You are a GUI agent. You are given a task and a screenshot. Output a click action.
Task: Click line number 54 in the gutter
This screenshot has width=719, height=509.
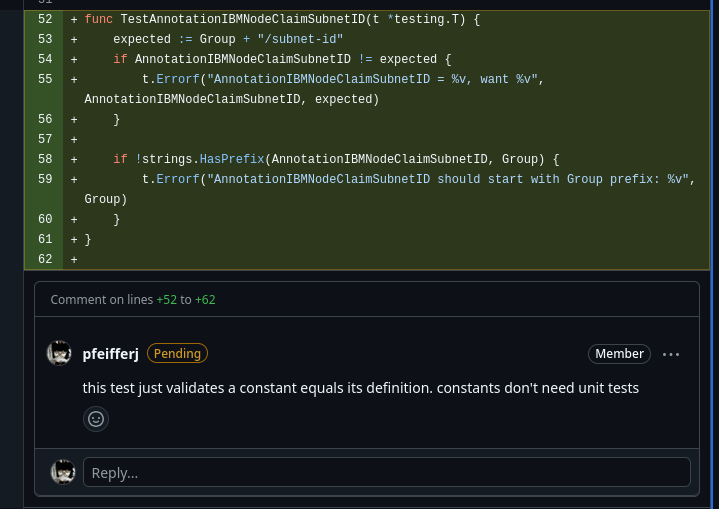click(45, 60)
